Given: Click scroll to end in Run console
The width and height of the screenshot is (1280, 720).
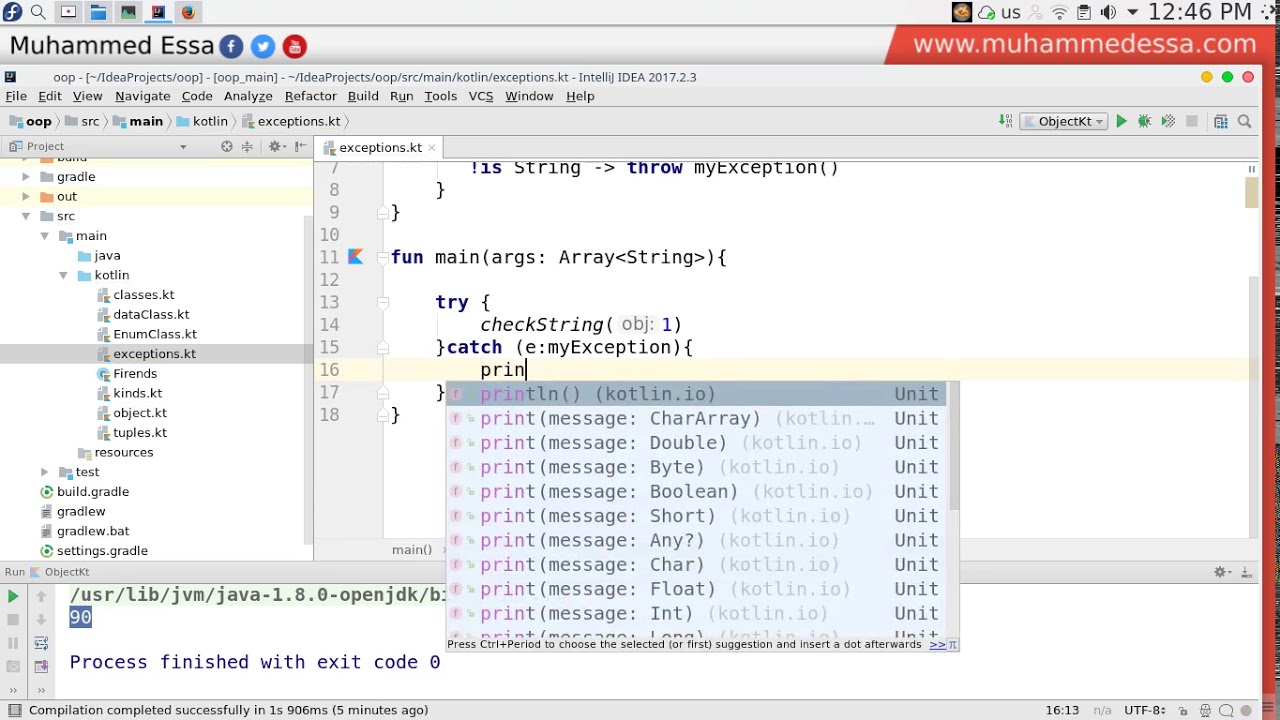Looking at the screenshot, I should point(41,666).
